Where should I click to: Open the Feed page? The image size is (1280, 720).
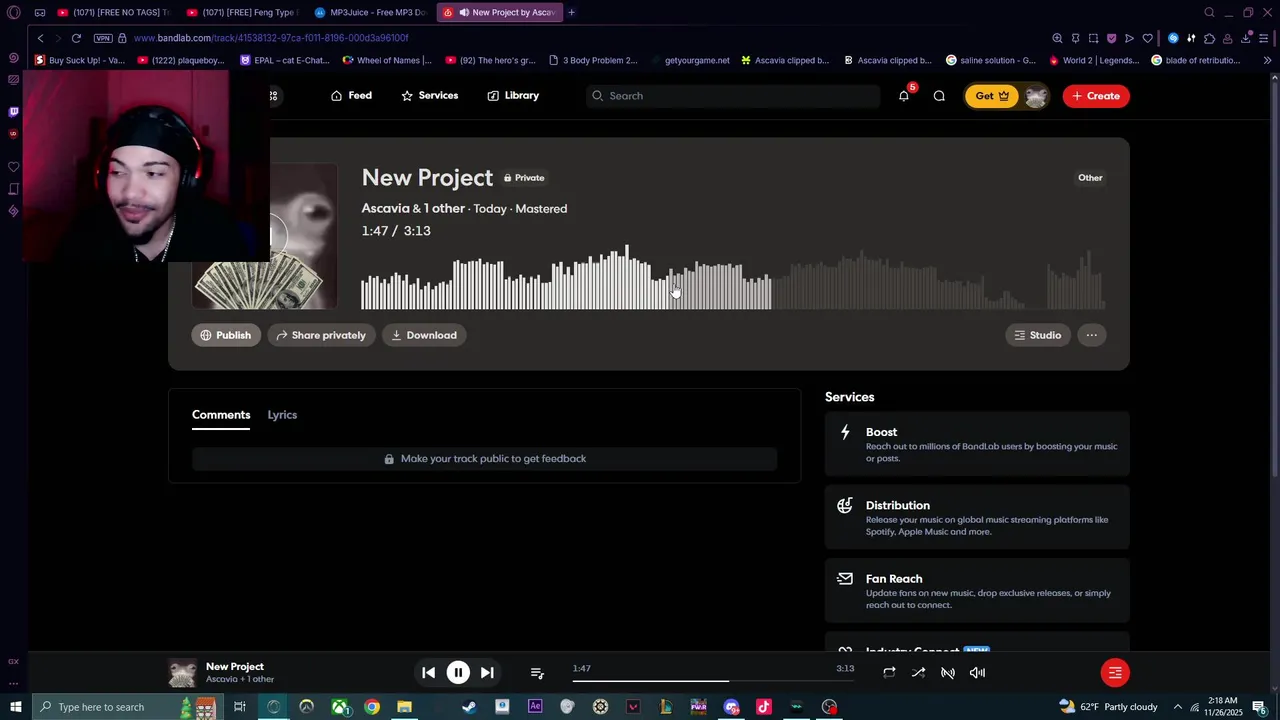coord(351,96)
